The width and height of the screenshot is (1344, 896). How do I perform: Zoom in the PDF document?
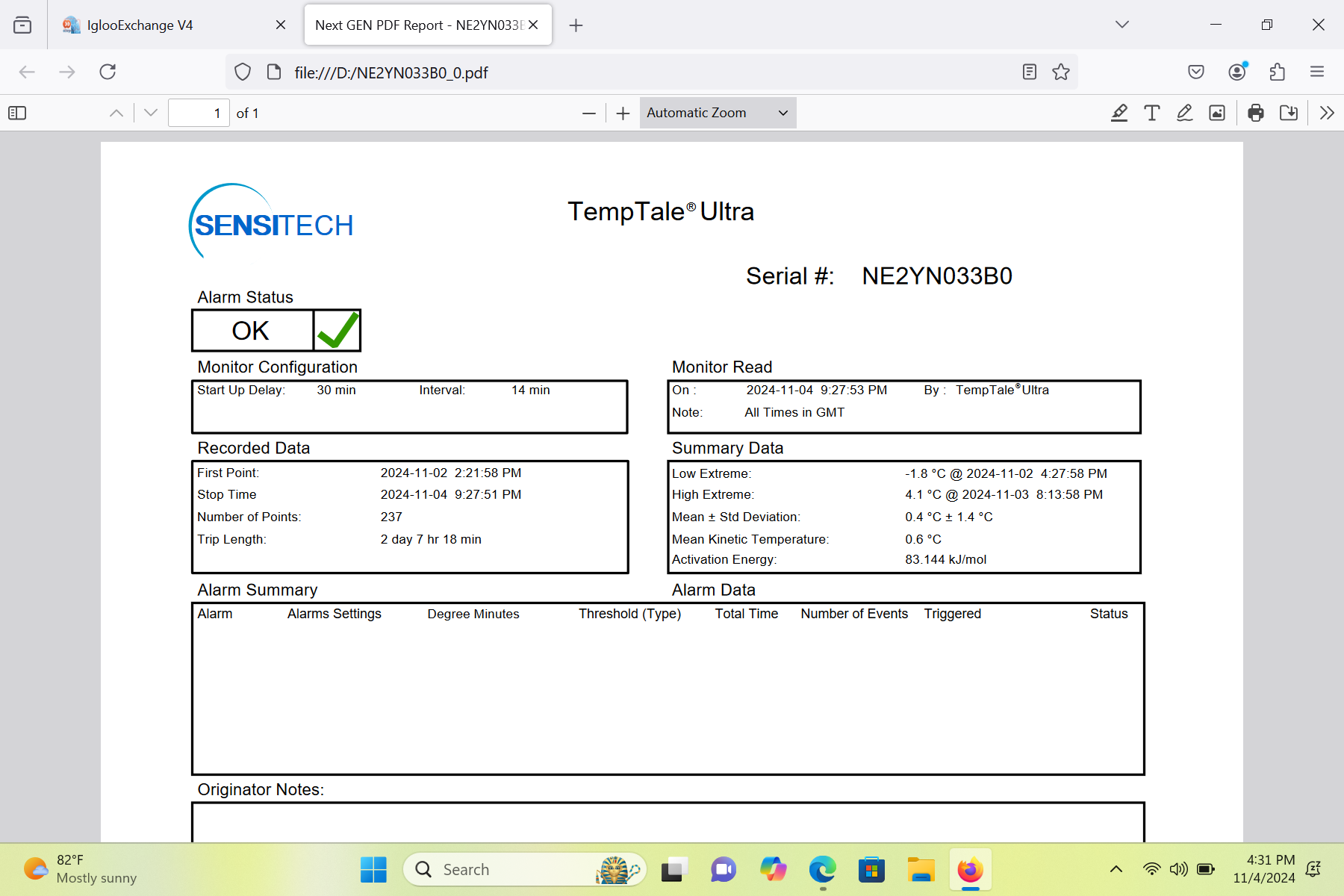(x=623, y=113)
